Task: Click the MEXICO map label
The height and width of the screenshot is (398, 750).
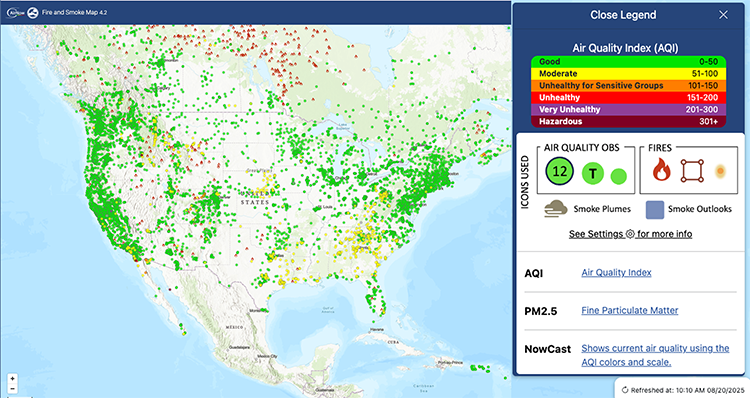Action: pos(234,327)
